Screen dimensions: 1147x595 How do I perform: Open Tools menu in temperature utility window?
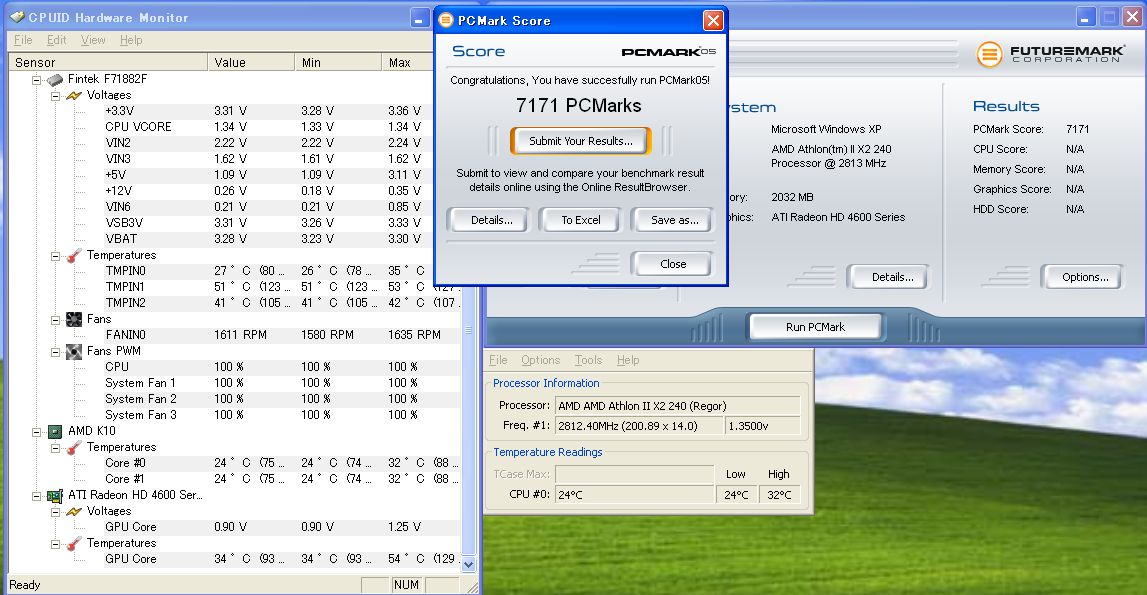pos(588,360)
